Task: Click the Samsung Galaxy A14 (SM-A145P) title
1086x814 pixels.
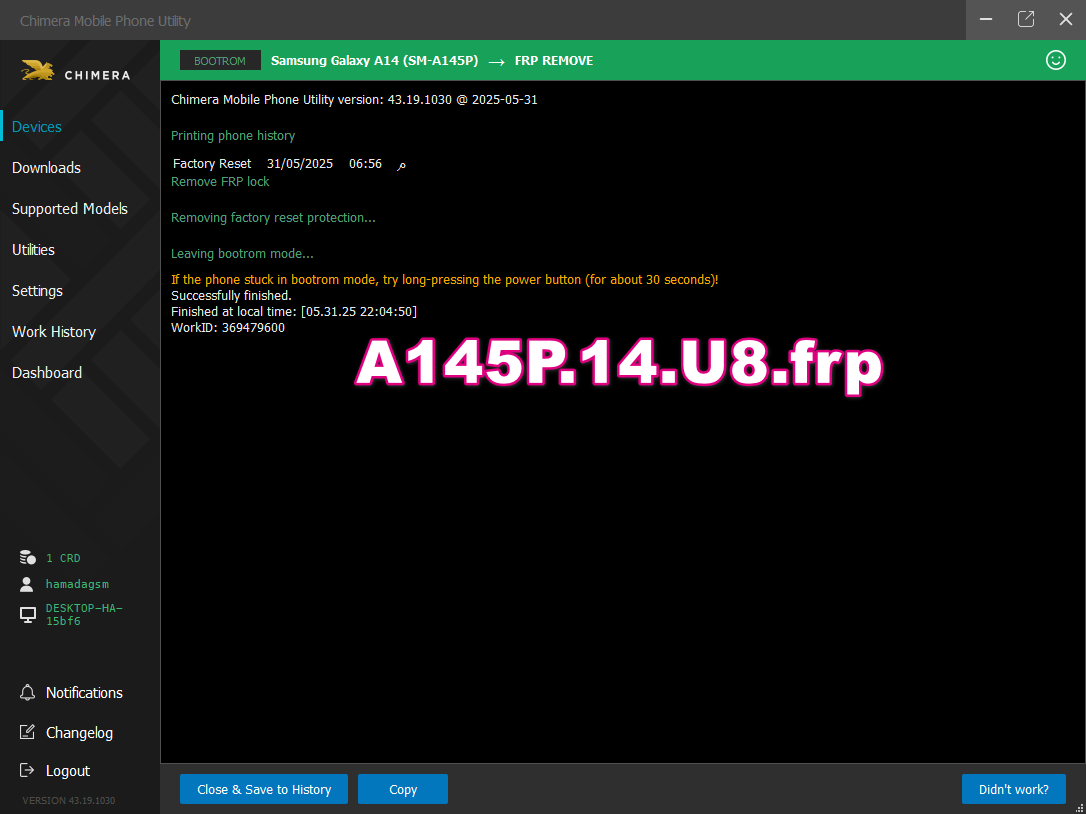Action: tap(374, 60)
